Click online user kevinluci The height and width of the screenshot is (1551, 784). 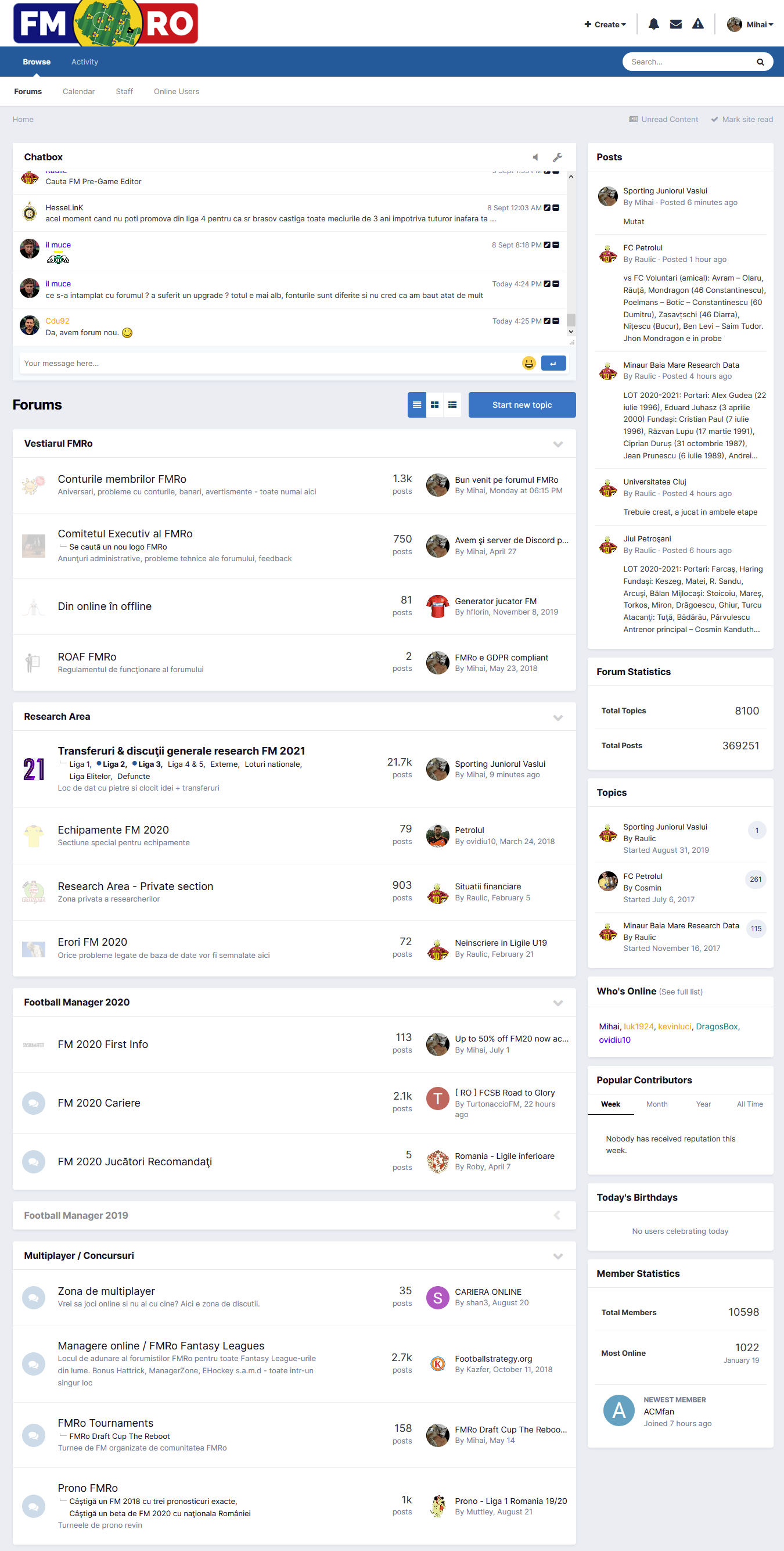pos(674,1026)
